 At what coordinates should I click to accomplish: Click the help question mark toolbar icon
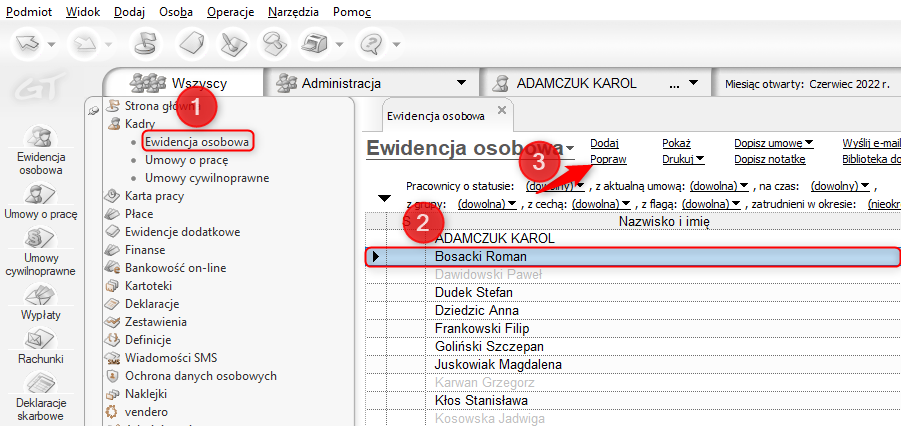coord(371,44)
